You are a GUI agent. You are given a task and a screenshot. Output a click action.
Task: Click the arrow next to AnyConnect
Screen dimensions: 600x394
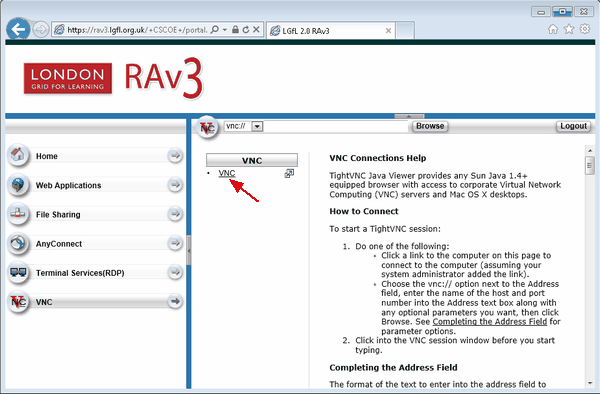[175, 243]
